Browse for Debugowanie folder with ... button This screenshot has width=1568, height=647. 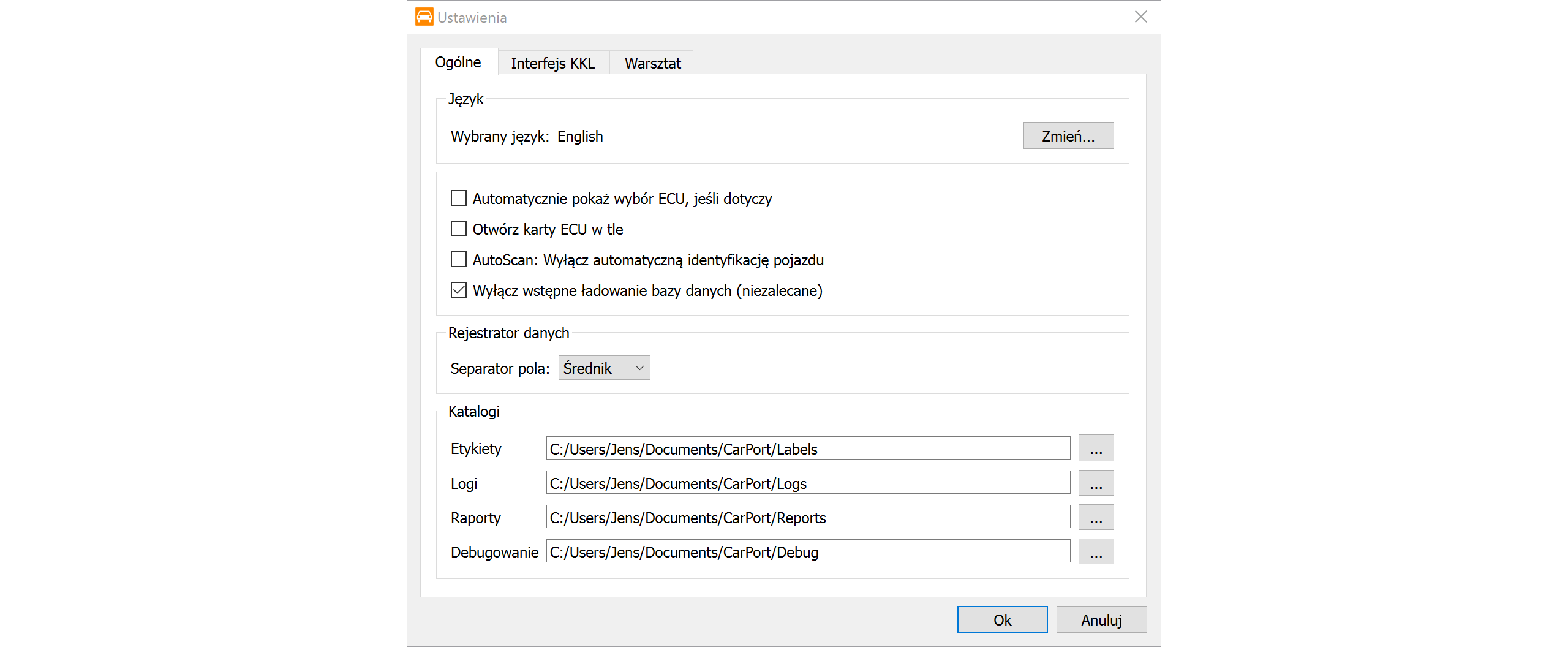tap(1095, 551)
